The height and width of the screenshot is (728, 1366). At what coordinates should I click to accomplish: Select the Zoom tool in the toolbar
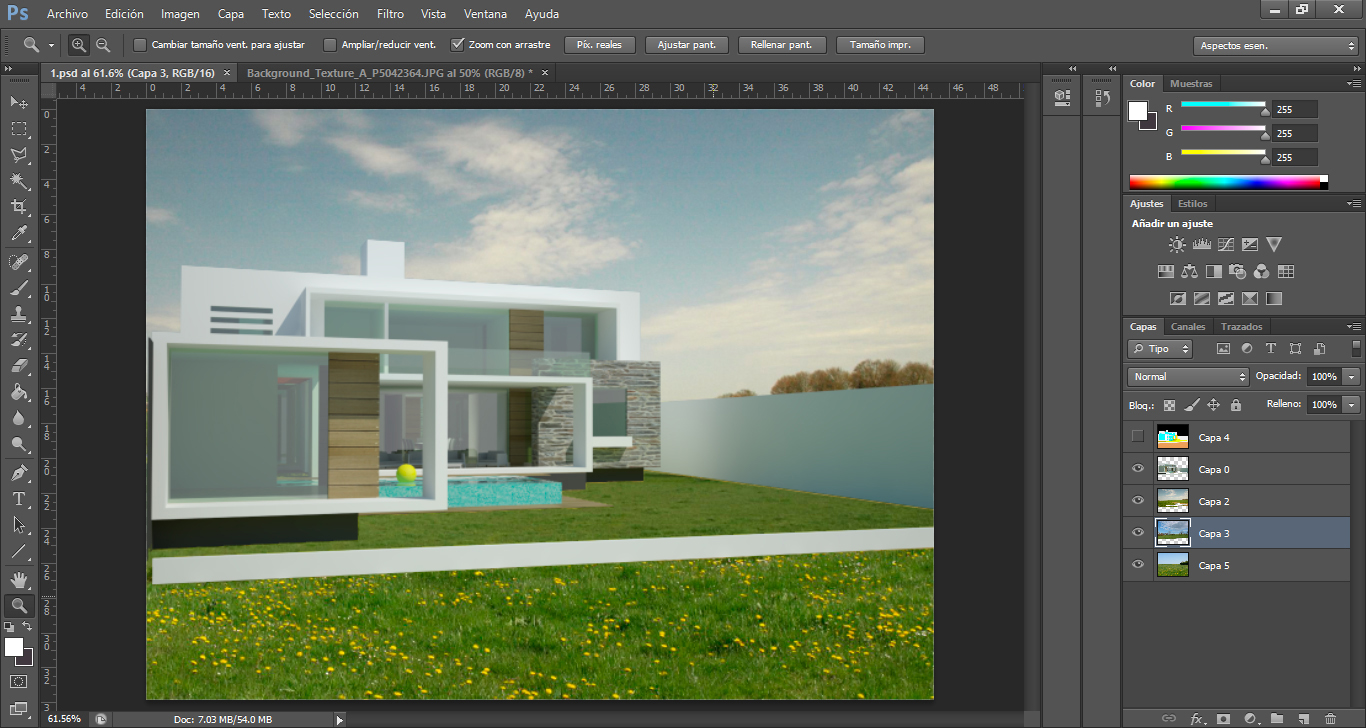tap(18, 605)
